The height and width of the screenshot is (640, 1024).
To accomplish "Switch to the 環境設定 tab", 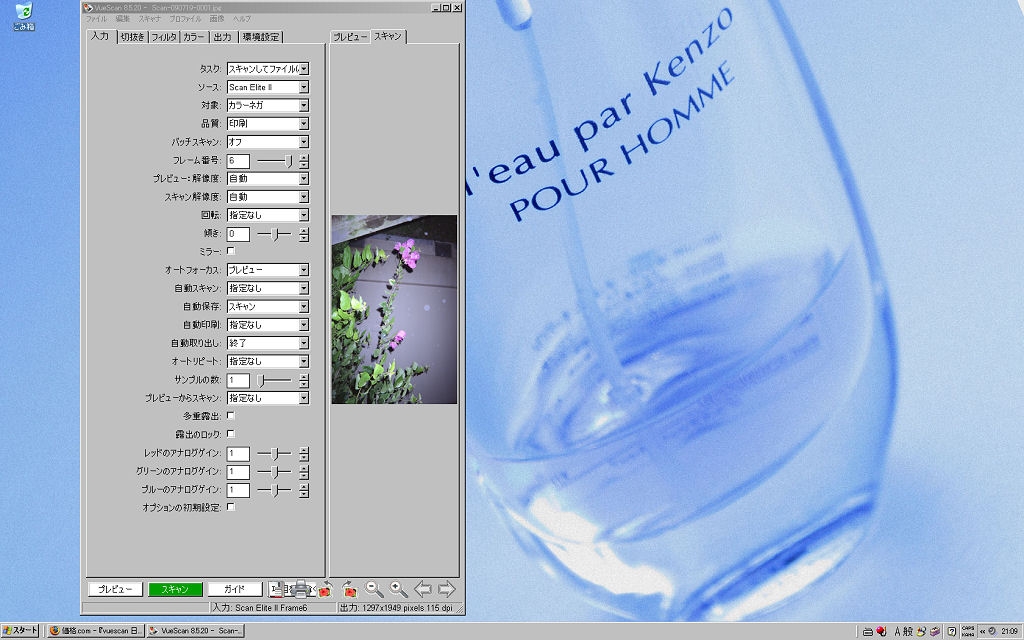I will 261,37.
